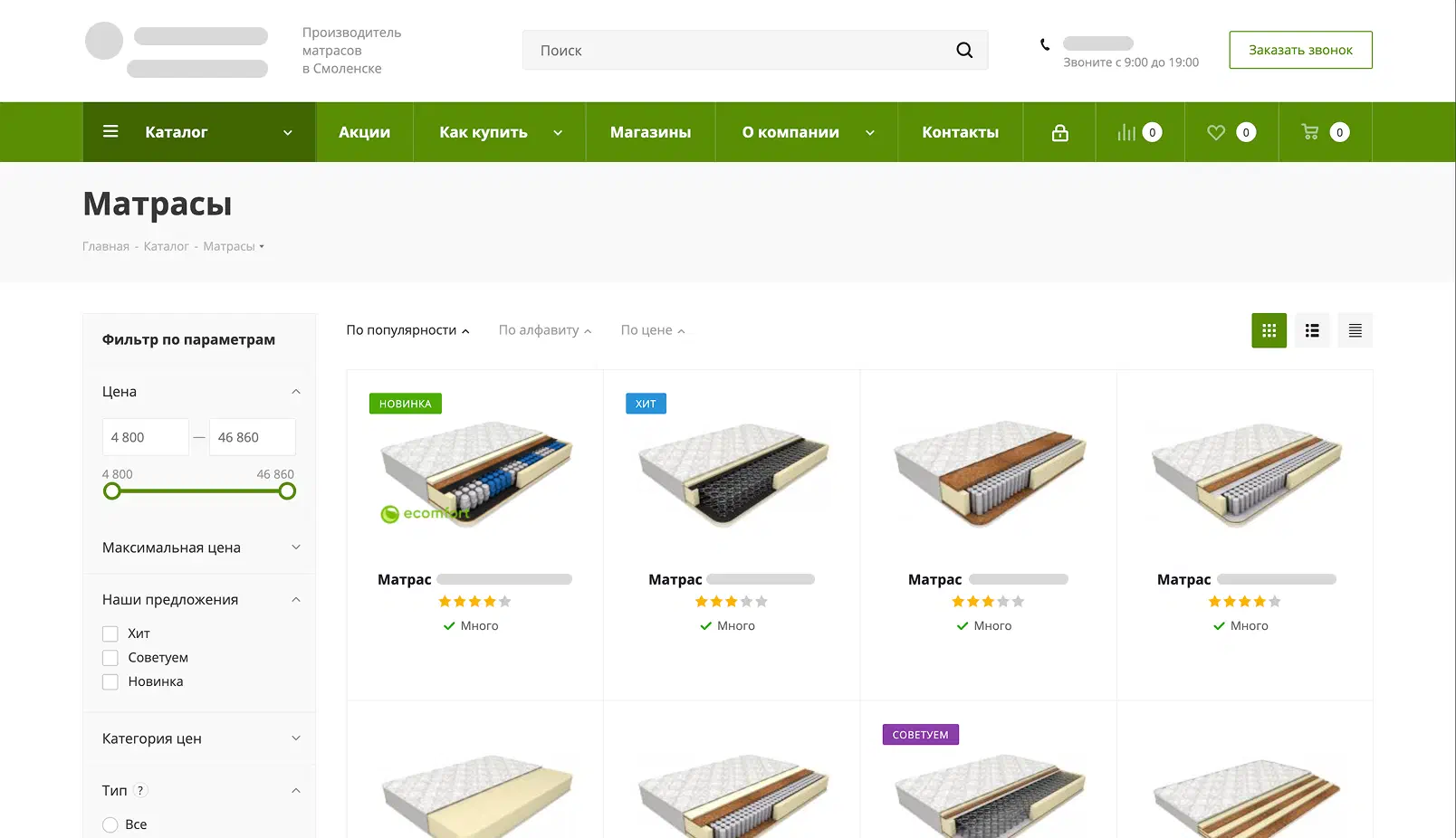Open the account lock icon
1456x838 pixels.
[x=1059, y=133]
